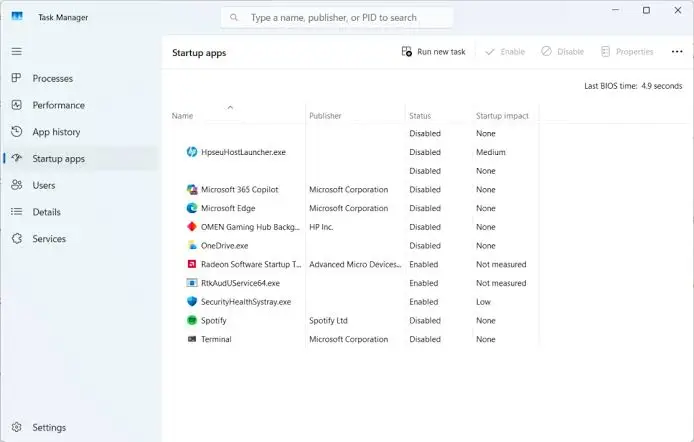Viewport: 694px width, 442px height.
Task: Sort by Startup impact column header
Action: pos(502,116)
